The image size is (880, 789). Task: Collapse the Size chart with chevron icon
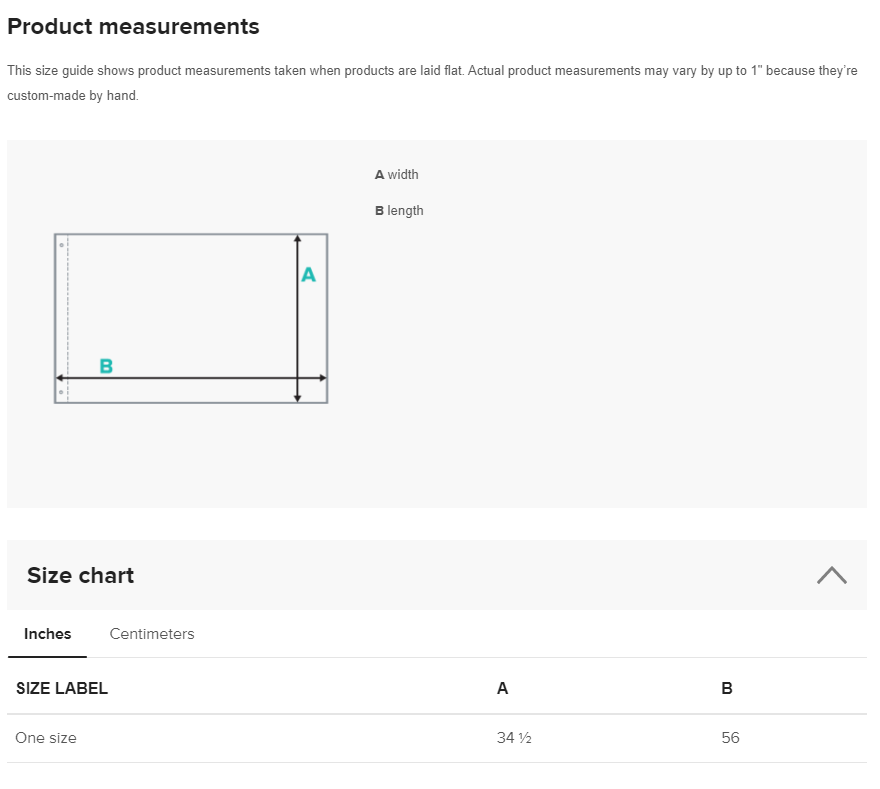tap(831, 575)
